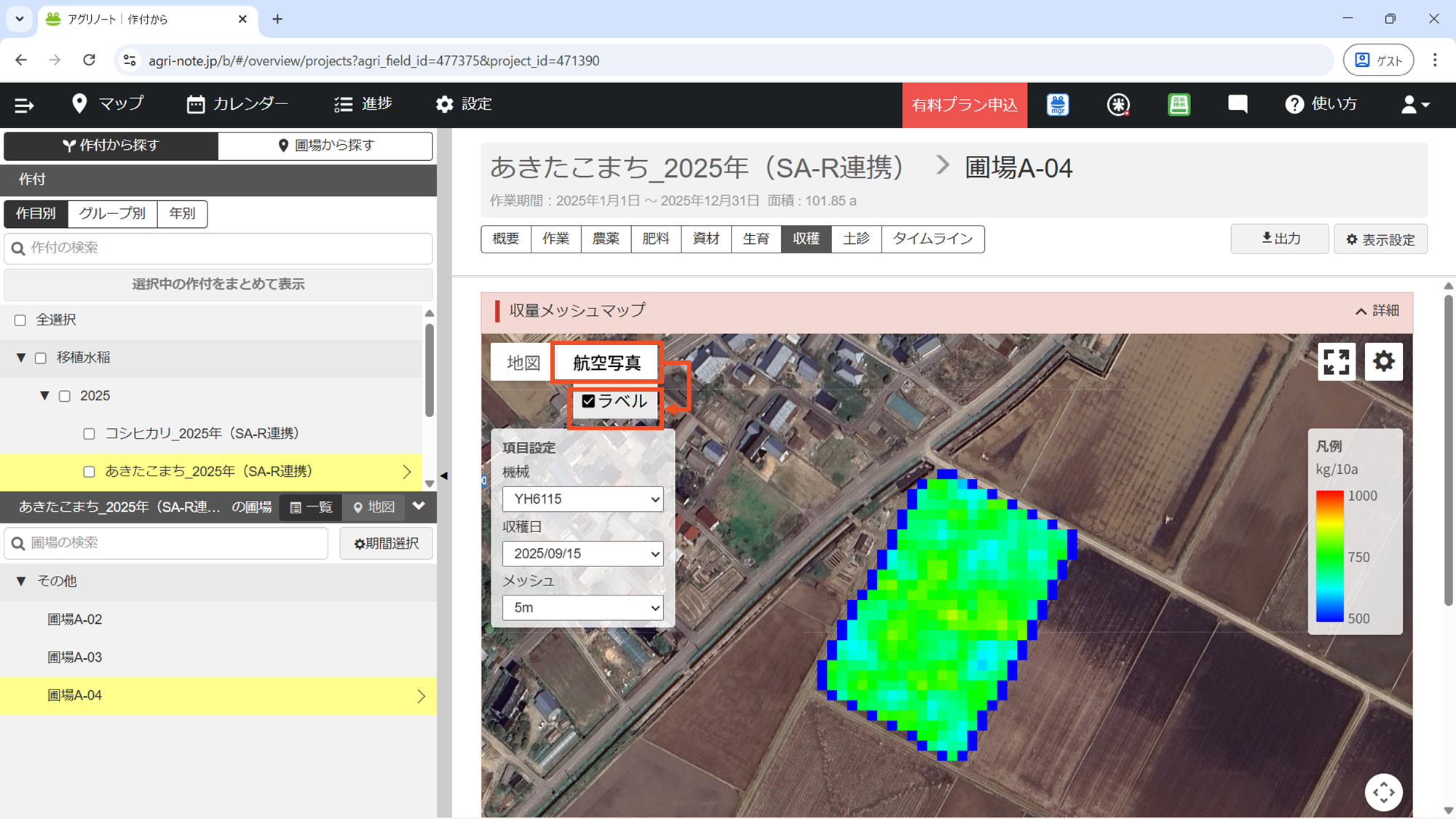Collapse the 2025 year node
This screenshot has height=819, width=1456.
44,395
